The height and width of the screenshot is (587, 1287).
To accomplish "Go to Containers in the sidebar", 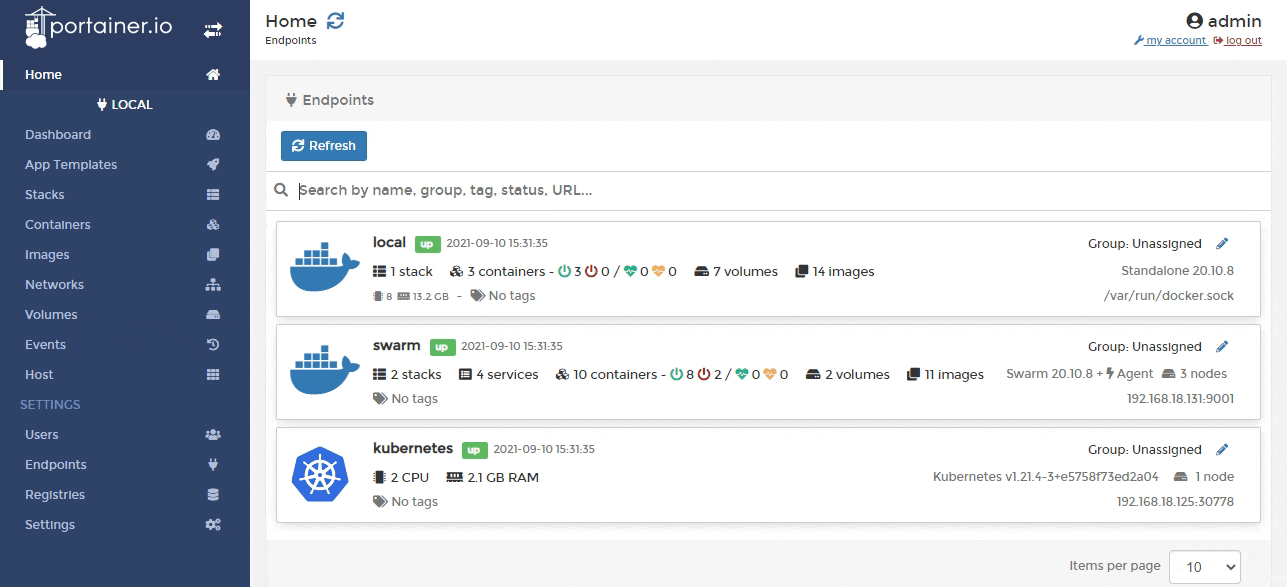I will pos(58,225).
